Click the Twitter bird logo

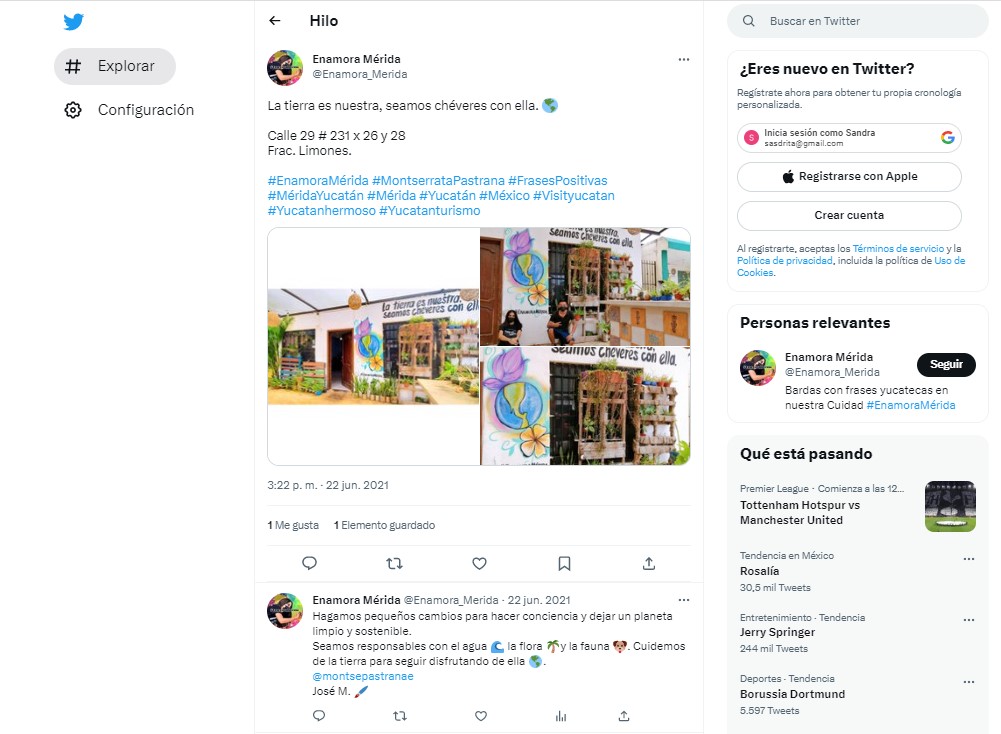(73, 22)
